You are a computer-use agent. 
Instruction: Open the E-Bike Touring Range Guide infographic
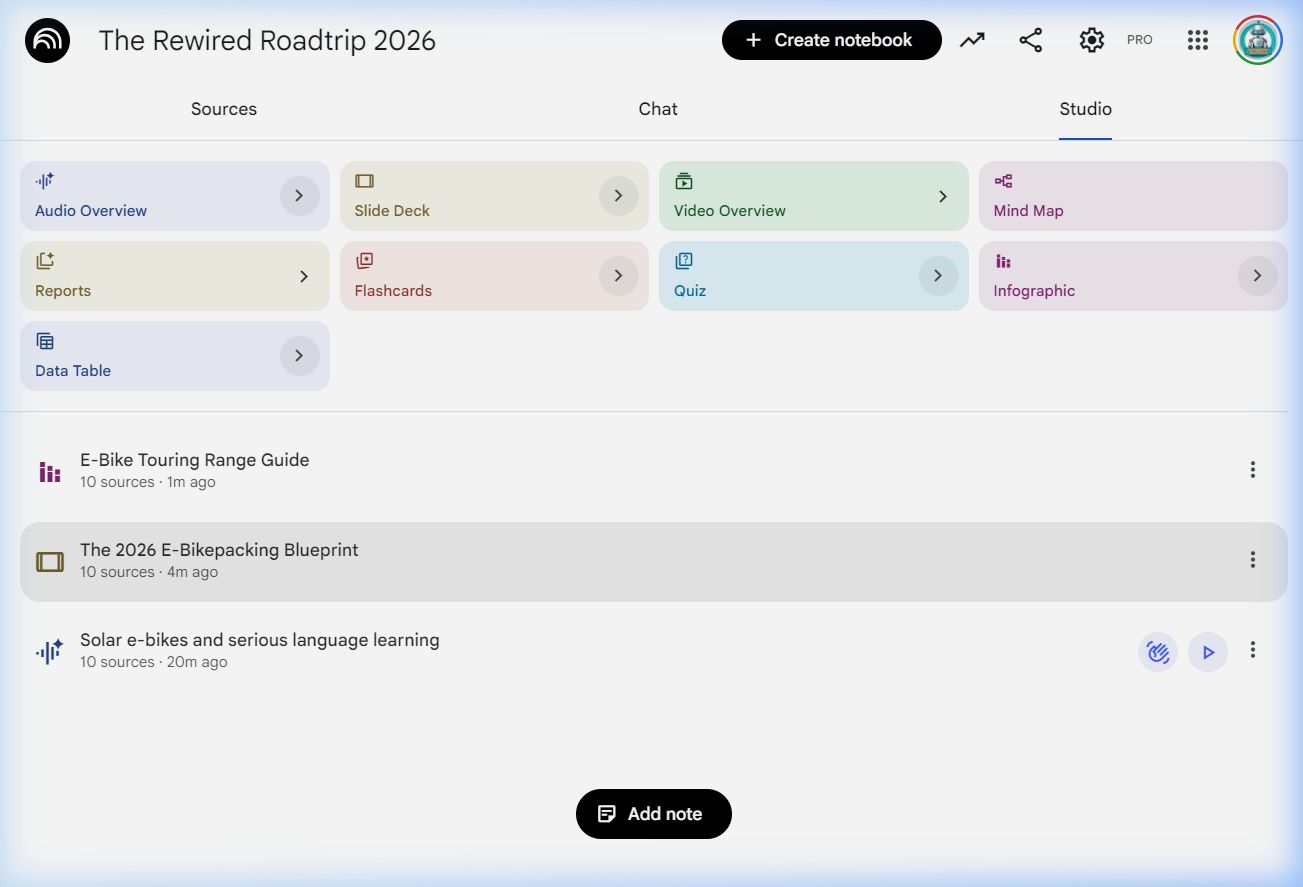195,461
